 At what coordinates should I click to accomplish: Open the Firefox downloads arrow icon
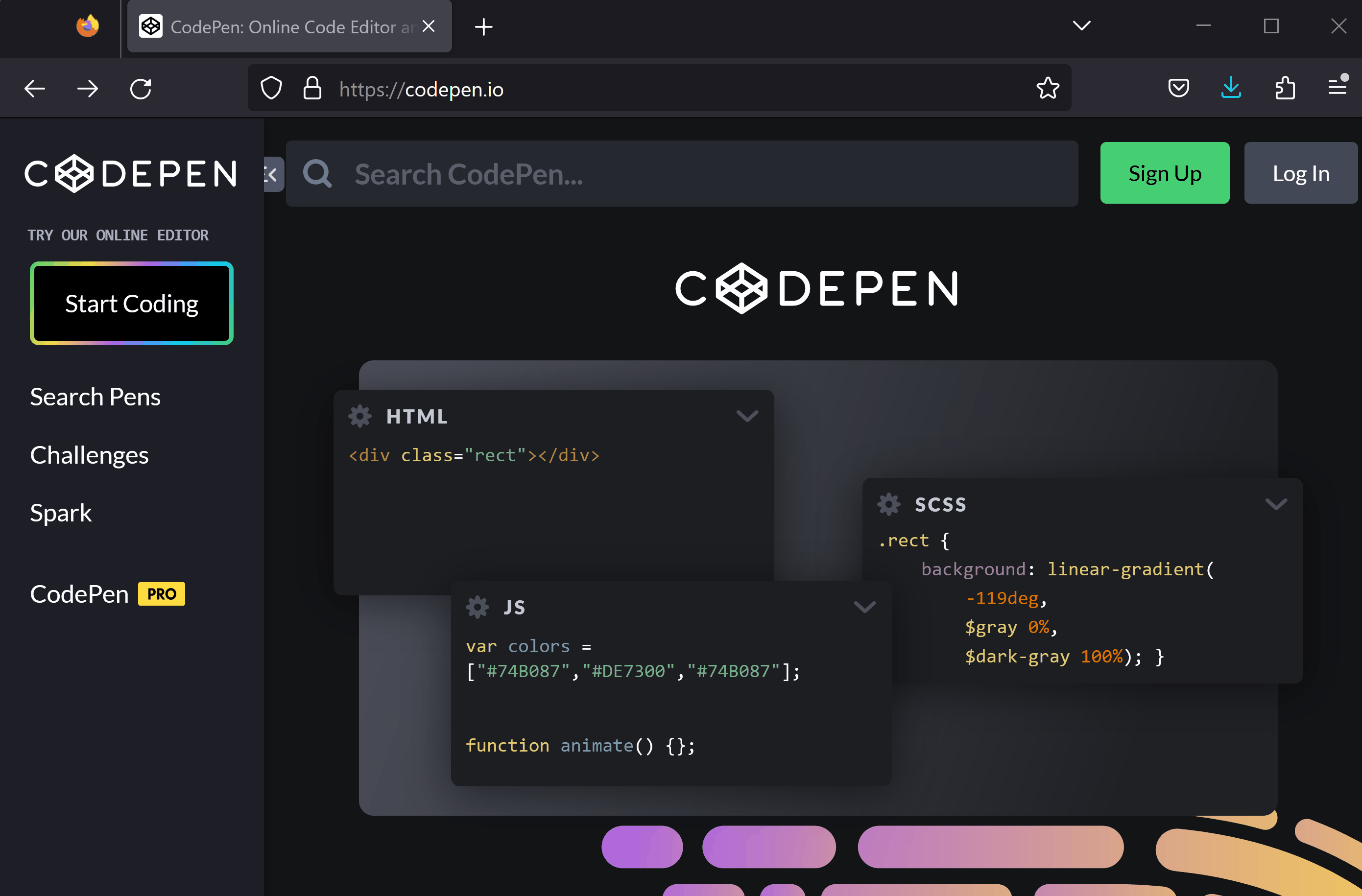point(1230,89)
